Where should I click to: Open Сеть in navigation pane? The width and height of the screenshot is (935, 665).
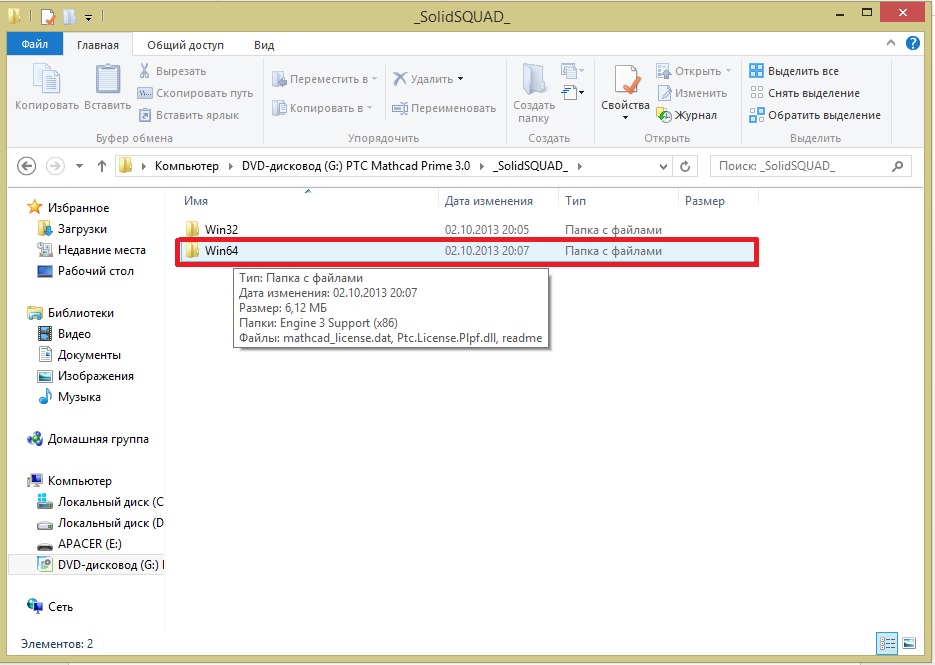pos(60,607)
